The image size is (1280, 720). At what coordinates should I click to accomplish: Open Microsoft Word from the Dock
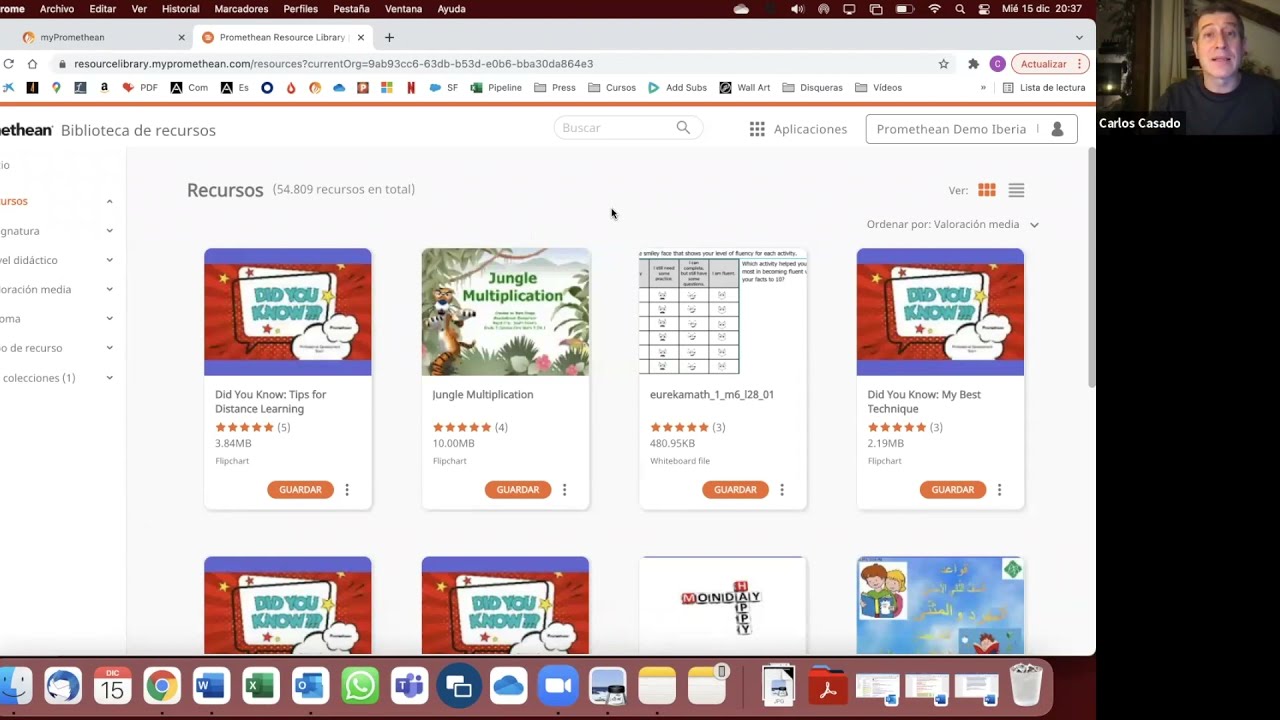tap(211, 687)
